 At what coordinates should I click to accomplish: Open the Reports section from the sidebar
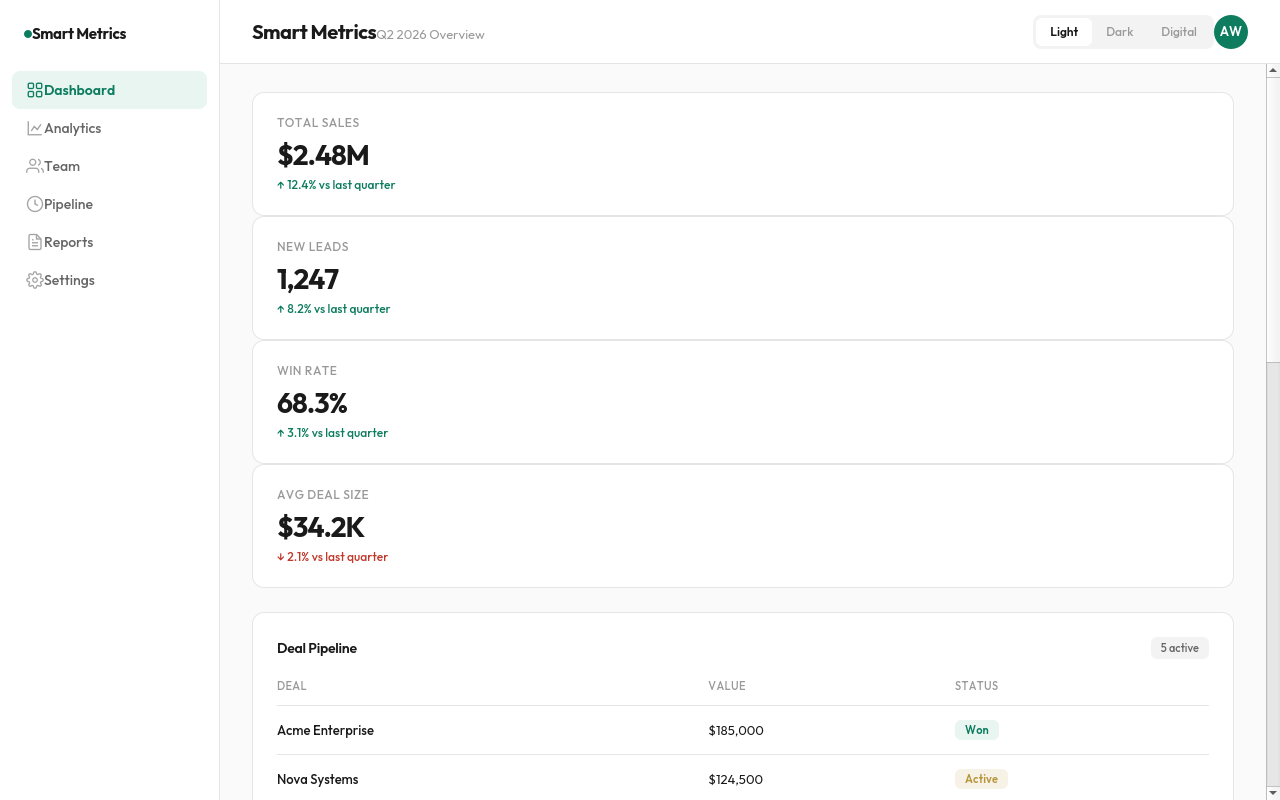pos(69,242)
